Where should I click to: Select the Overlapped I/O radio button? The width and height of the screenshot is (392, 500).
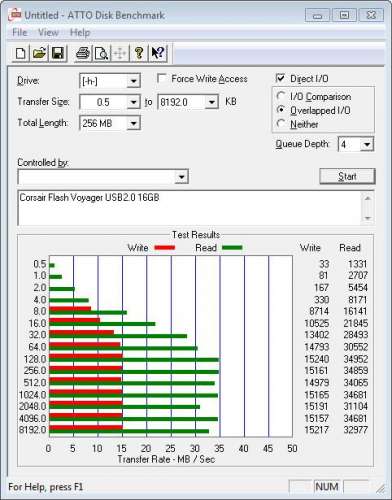[x=281, y=110]
